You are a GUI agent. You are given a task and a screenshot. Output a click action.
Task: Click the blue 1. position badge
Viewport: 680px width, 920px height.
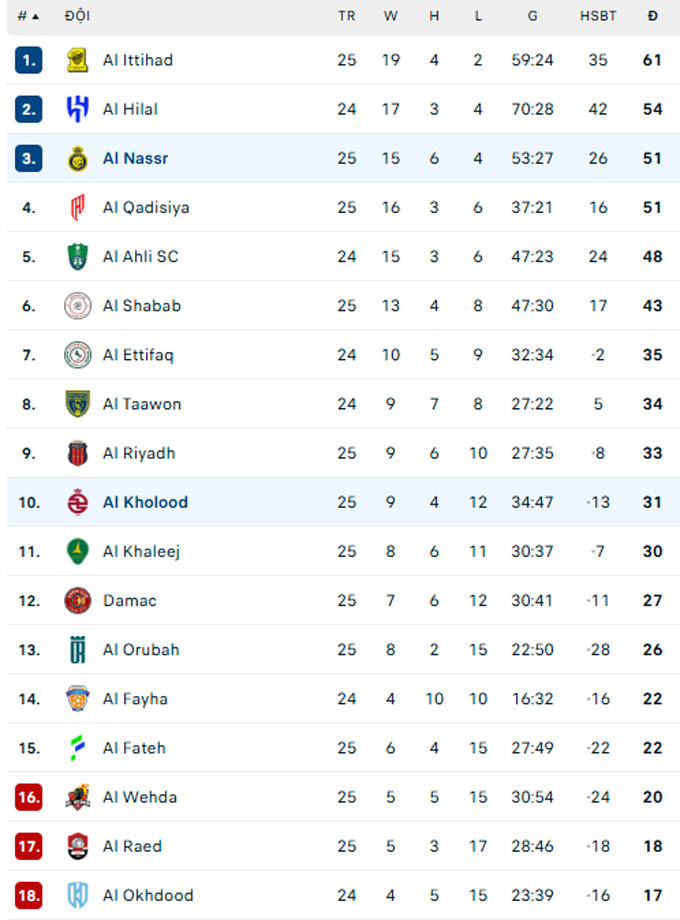28,60
